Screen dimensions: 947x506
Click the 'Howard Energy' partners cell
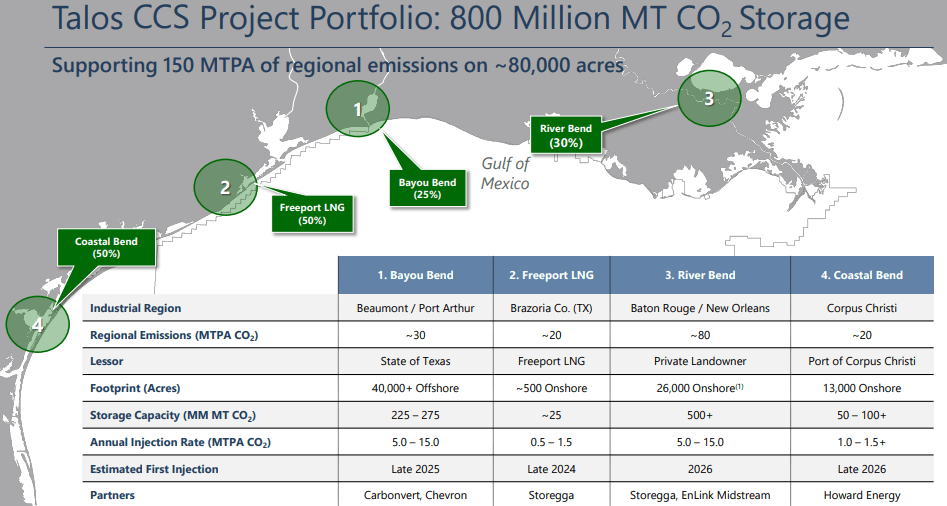862,495
